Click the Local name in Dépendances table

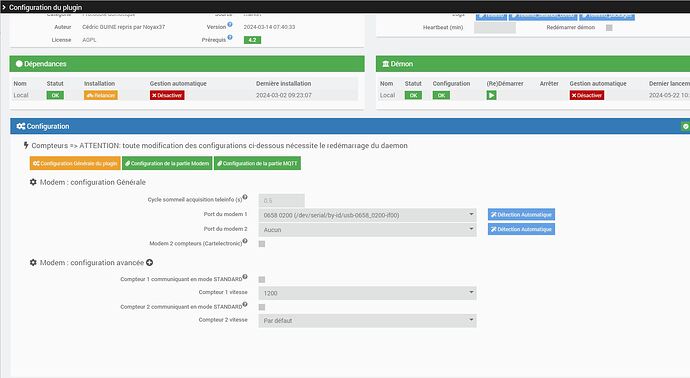[21, 95]
